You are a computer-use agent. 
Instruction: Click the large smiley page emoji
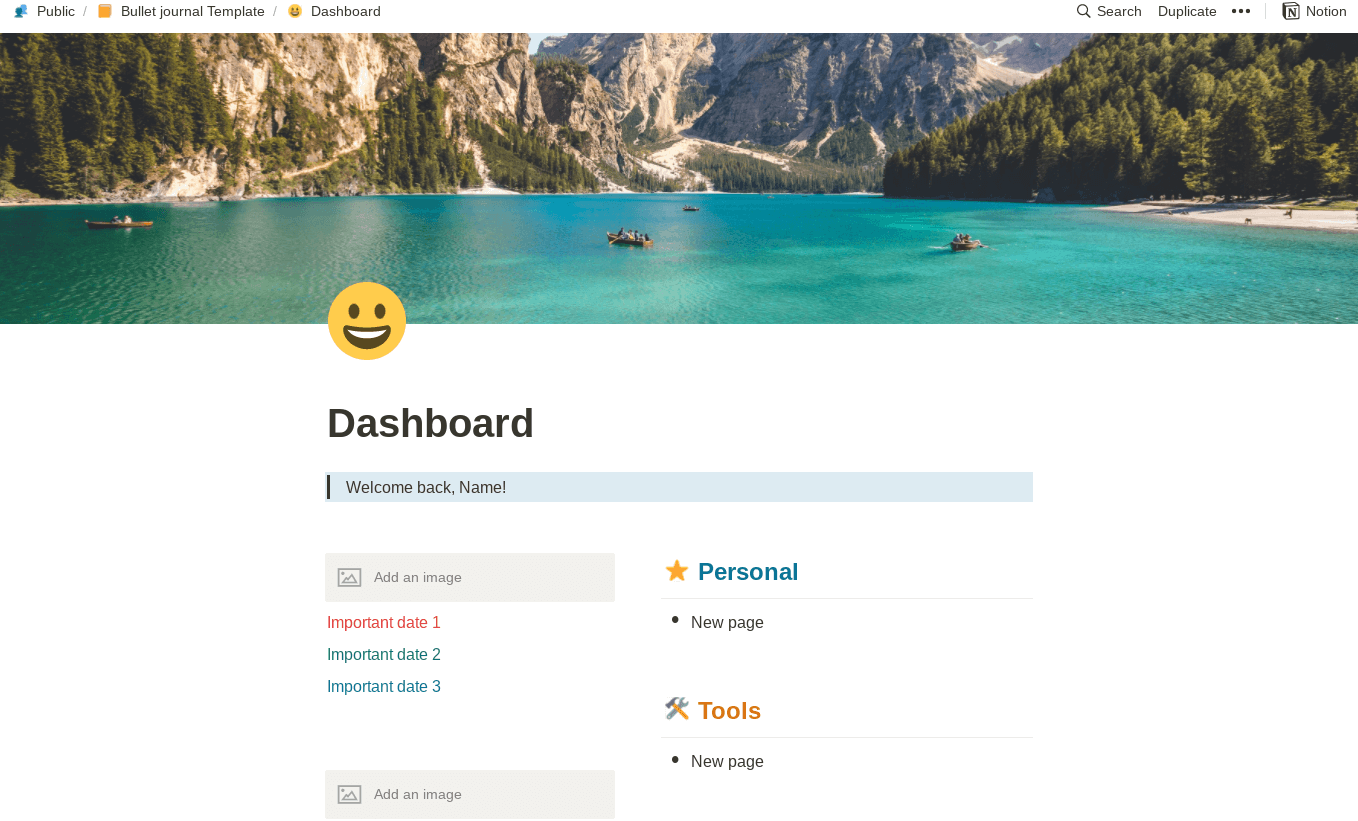tap(367, 321)
